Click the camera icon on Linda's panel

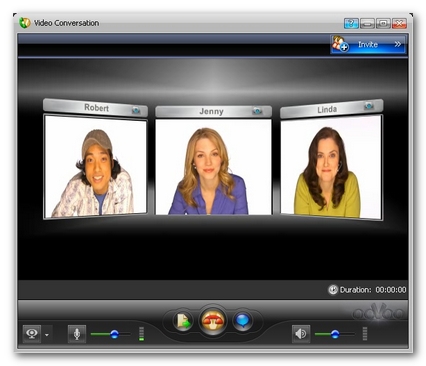point(369,106)
